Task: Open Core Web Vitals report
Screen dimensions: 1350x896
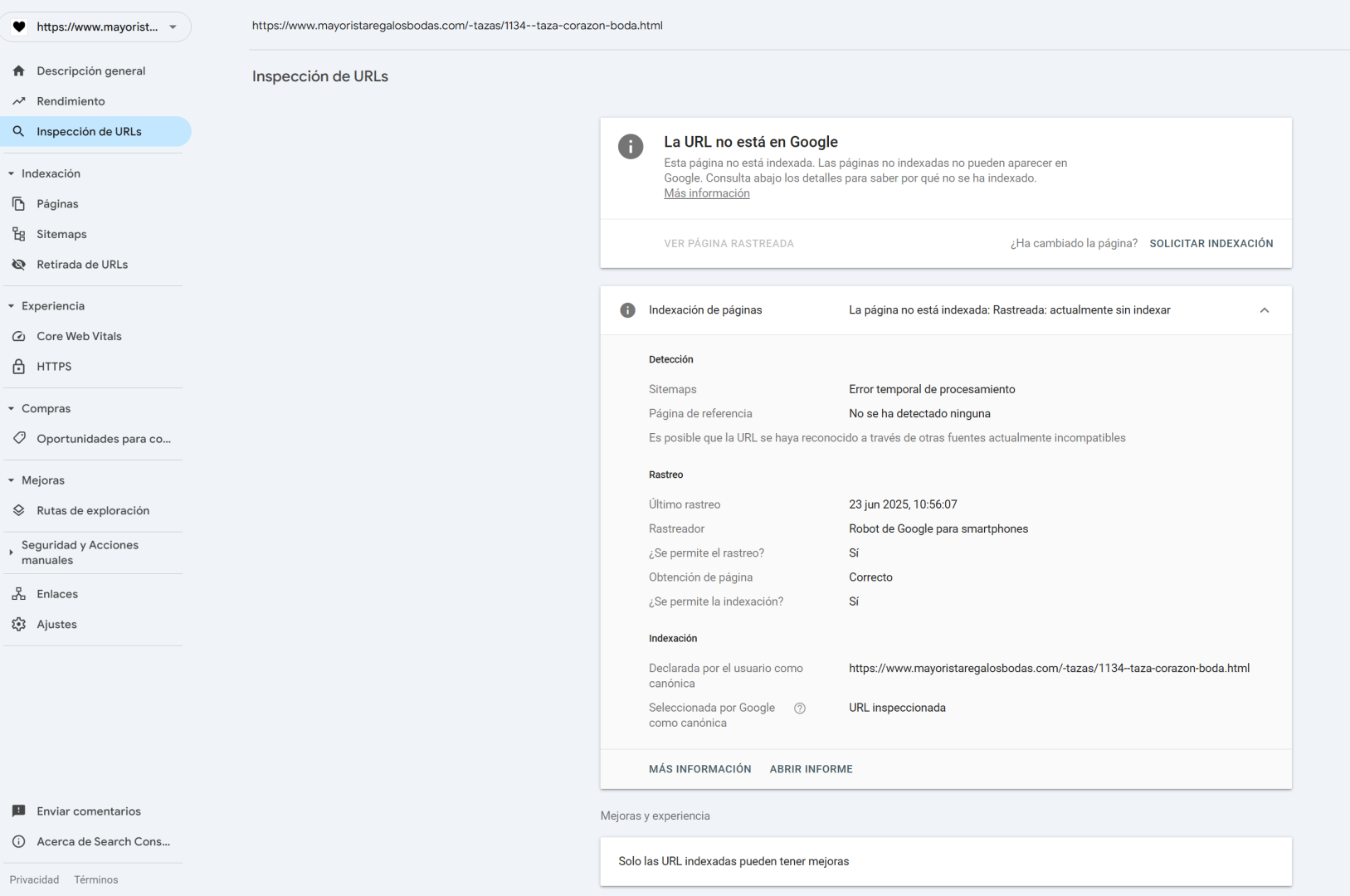Action: pos(96,336)
